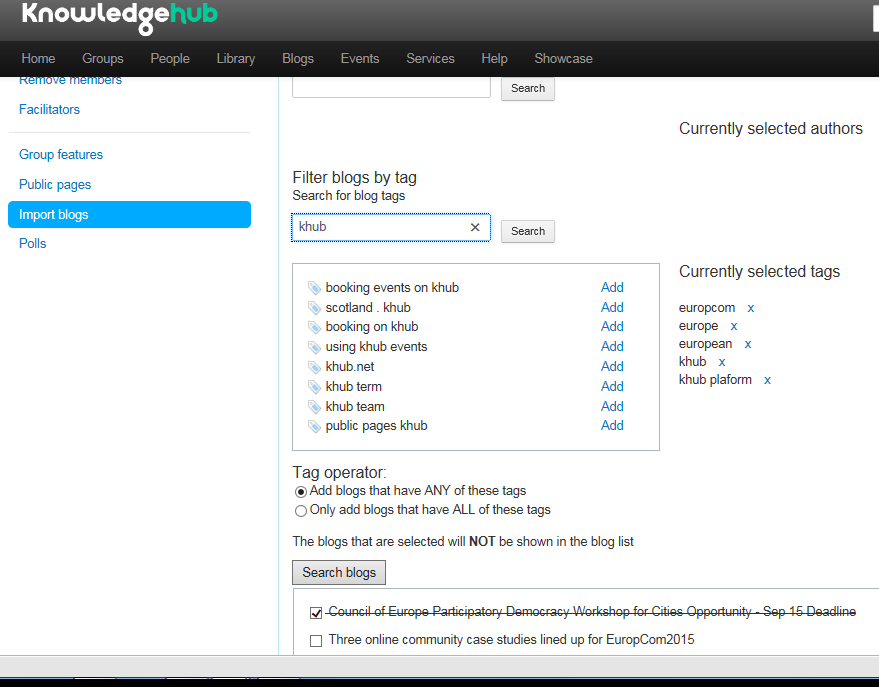Add the booking on khub tag
The width and height of the screenshot is (879, 687).
click(x=612, y=327)
